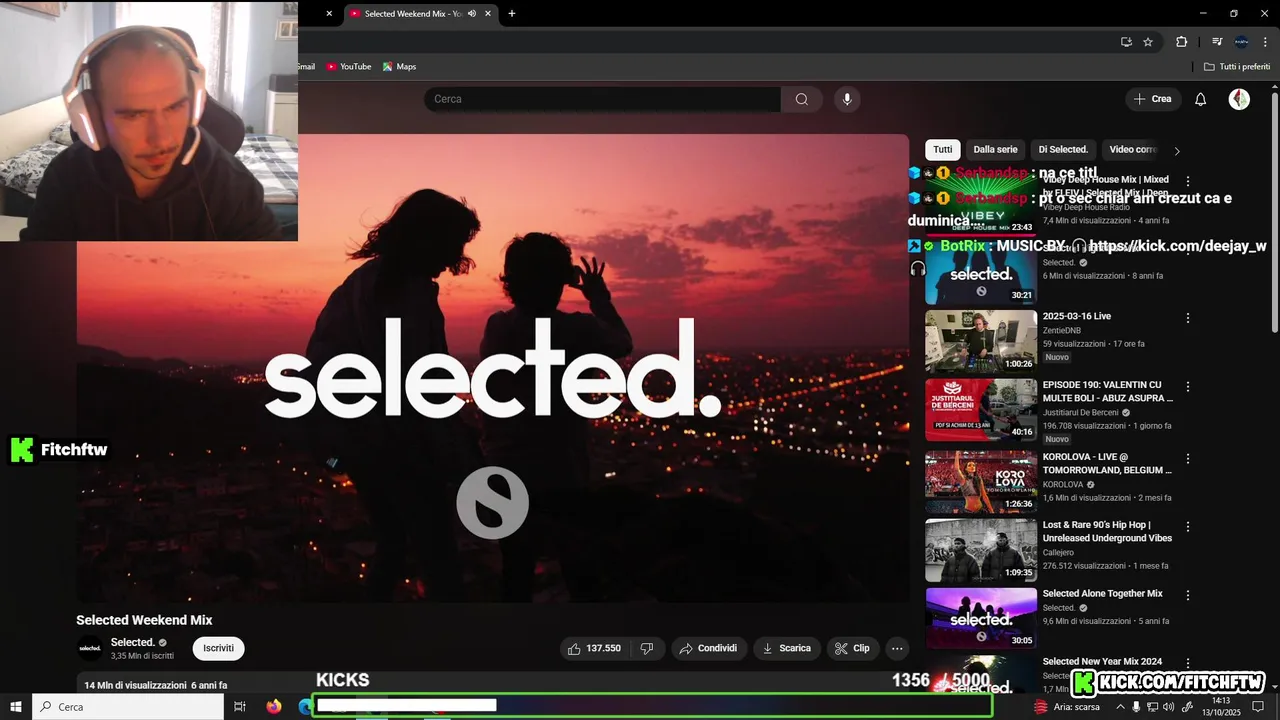
Task: Open Windows Start menu
Action: (16, 707)
